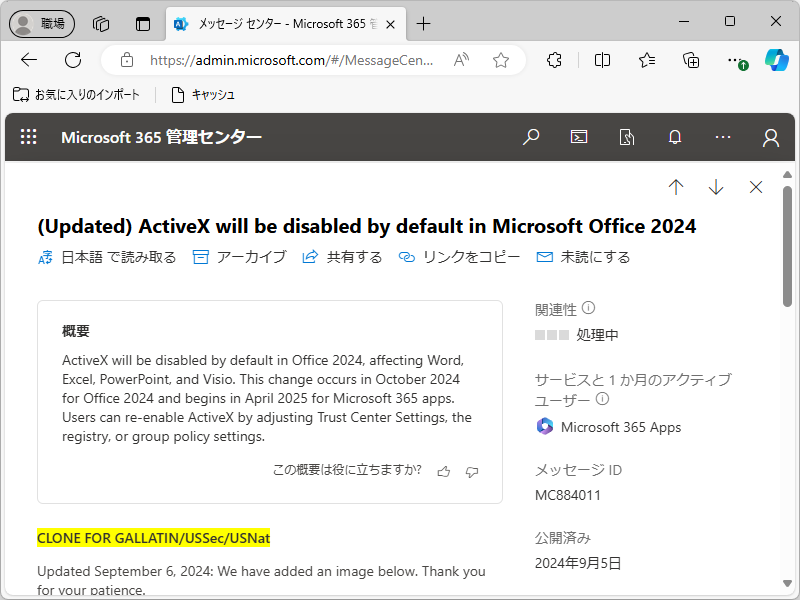This screenshot has height=600, width=800.
Task: Click the info icon beside 関連性
Action: (588, 308)
